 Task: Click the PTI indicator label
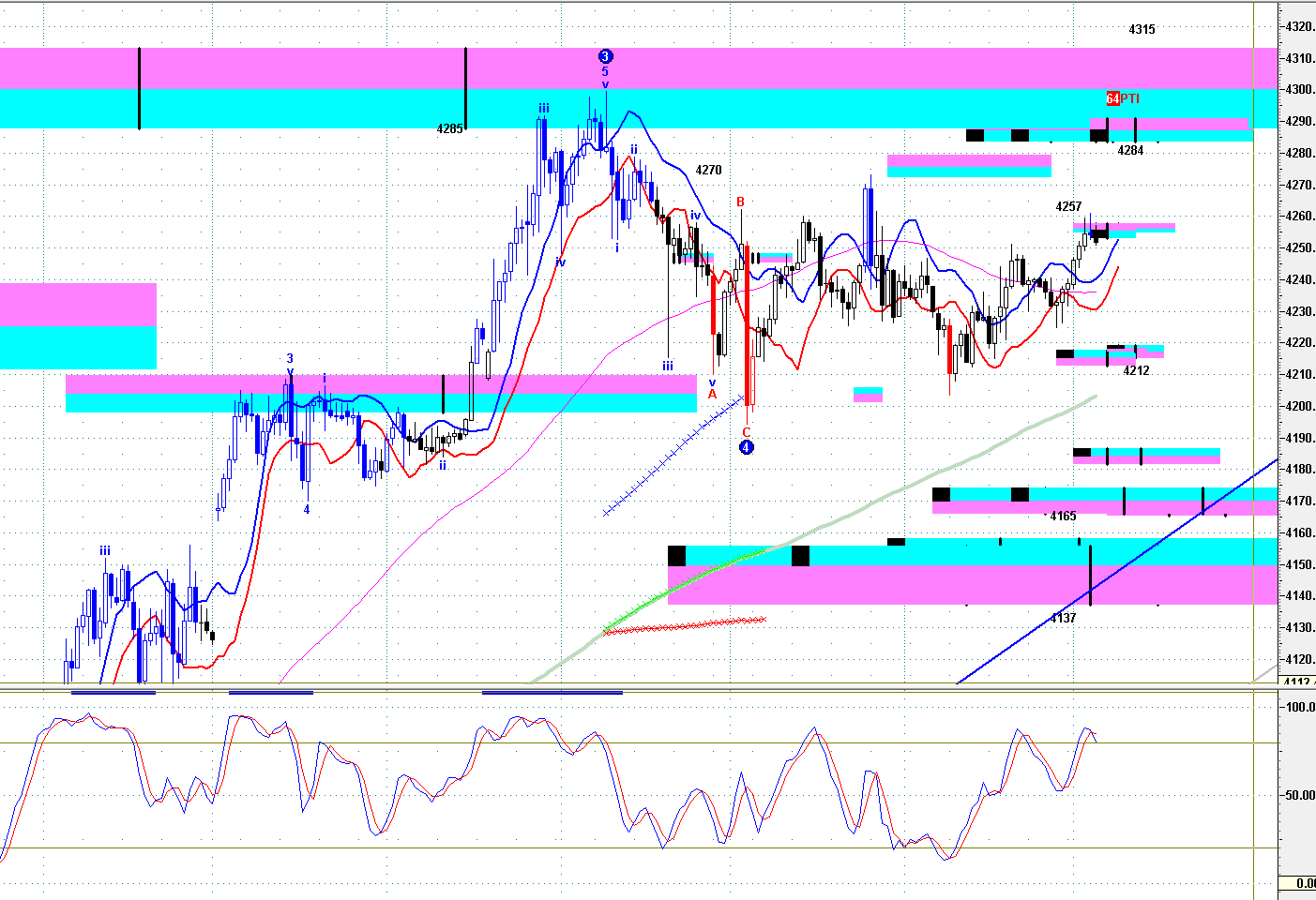tap(1129, 98)
